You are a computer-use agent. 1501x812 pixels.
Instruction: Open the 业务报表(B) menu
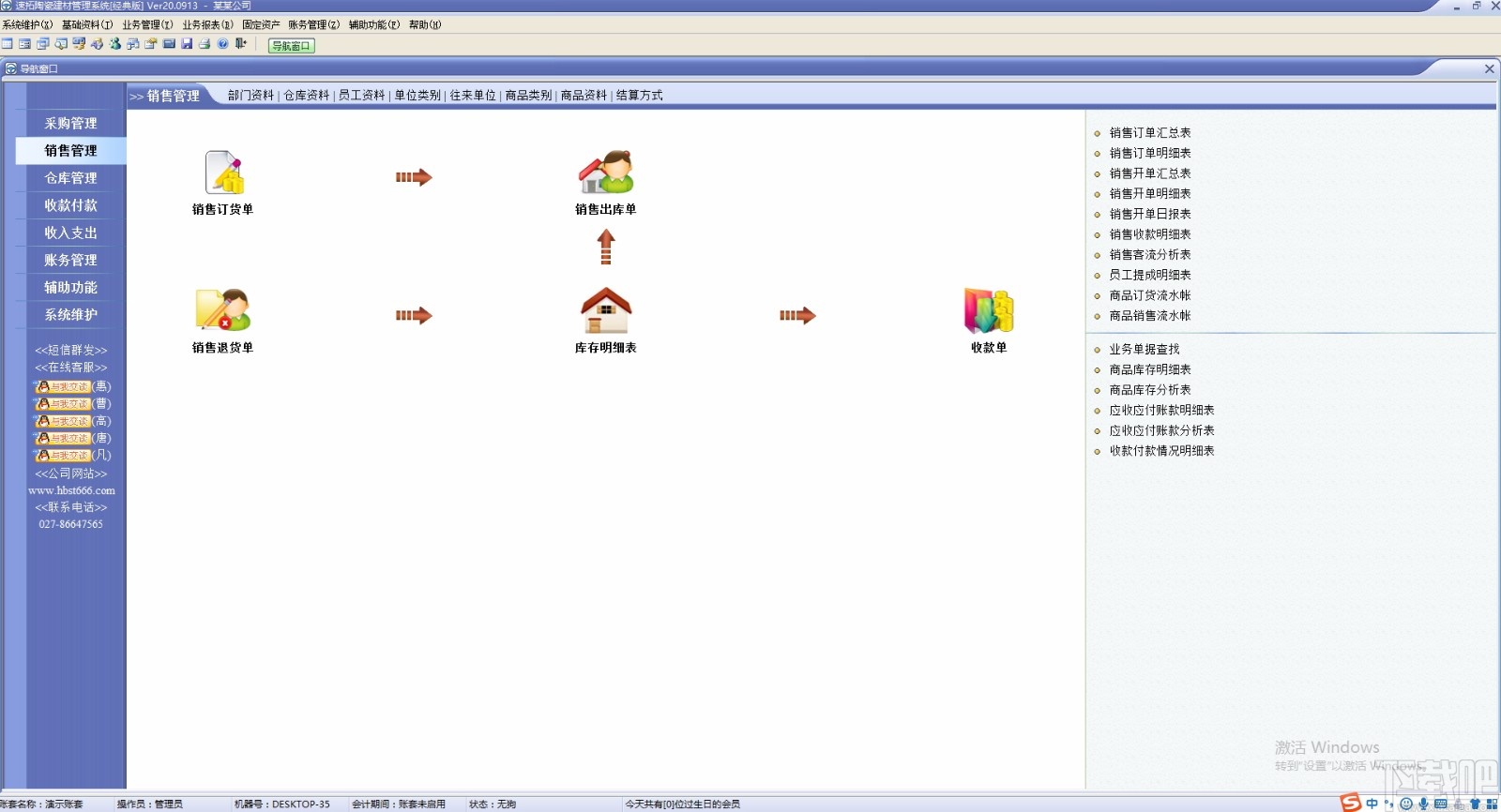tap(207, 25)
